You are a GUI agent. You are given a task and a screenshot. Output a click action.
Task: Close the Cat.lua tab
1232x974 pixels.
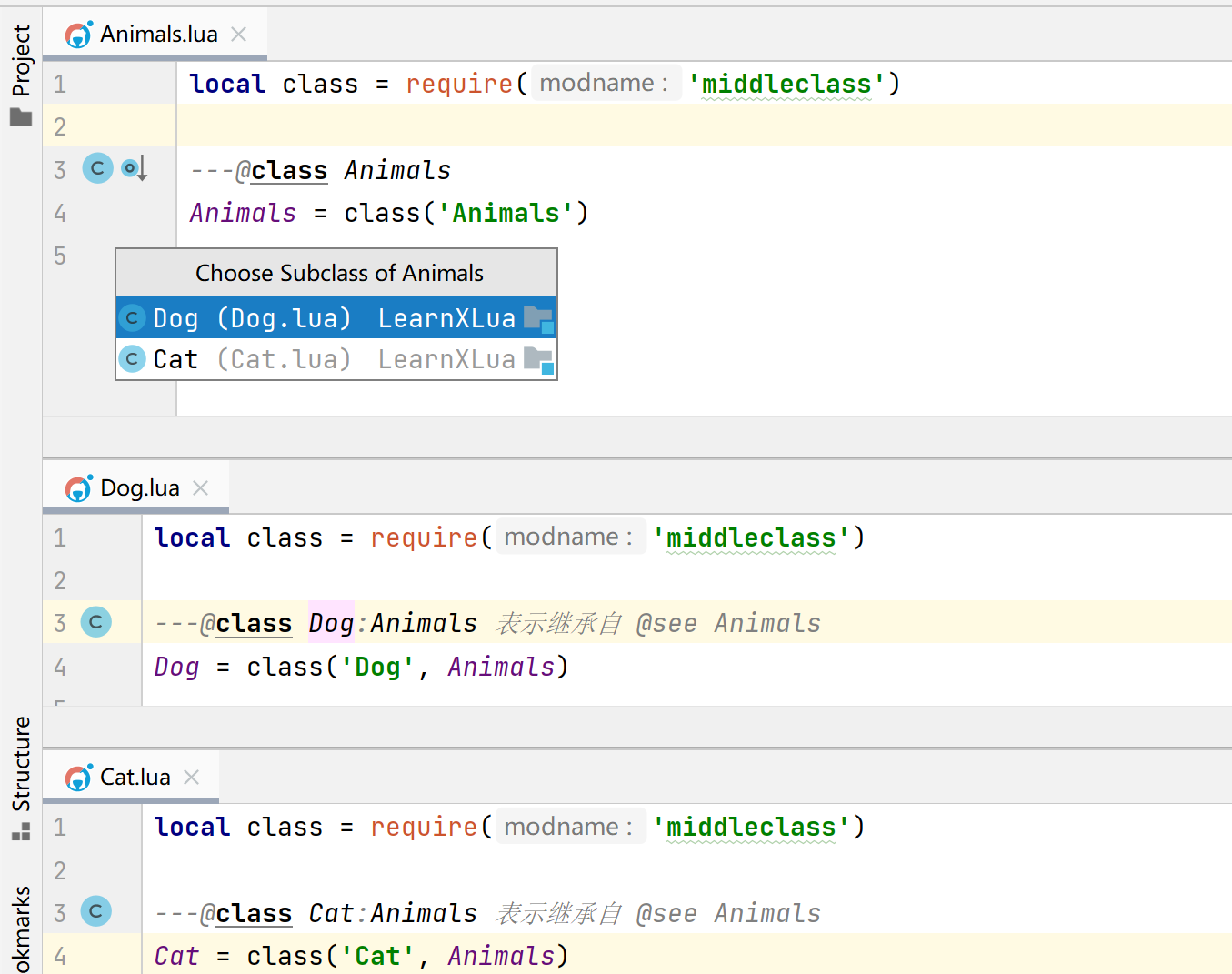coord(191,778)
